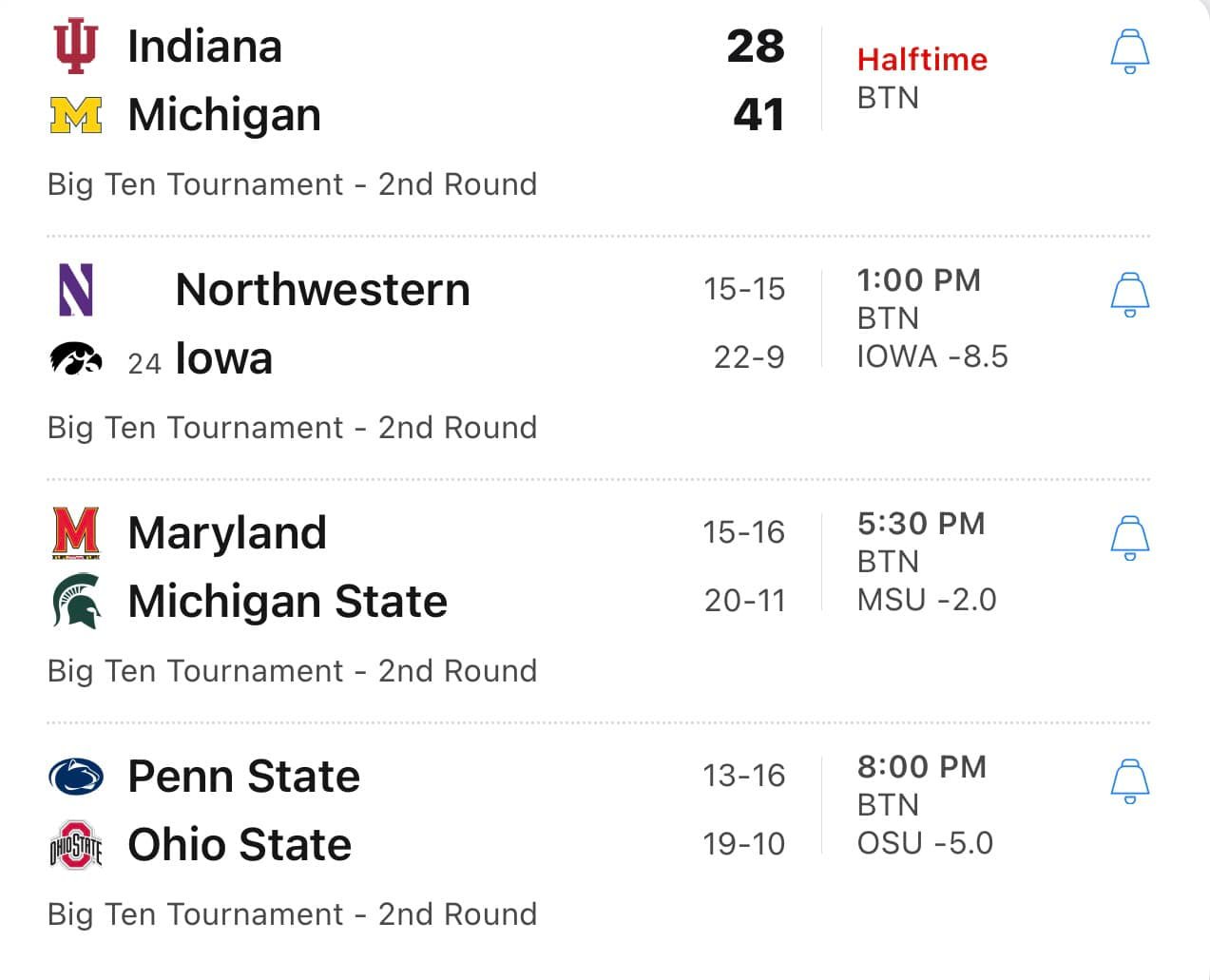
Task: Click the Maryland M logo
Action: [76, 532]
